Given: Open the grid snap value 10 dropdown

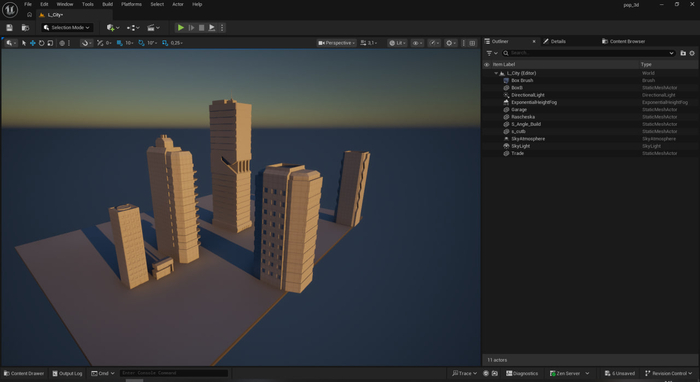Looking at the screenshot, I should coord(129,43).
